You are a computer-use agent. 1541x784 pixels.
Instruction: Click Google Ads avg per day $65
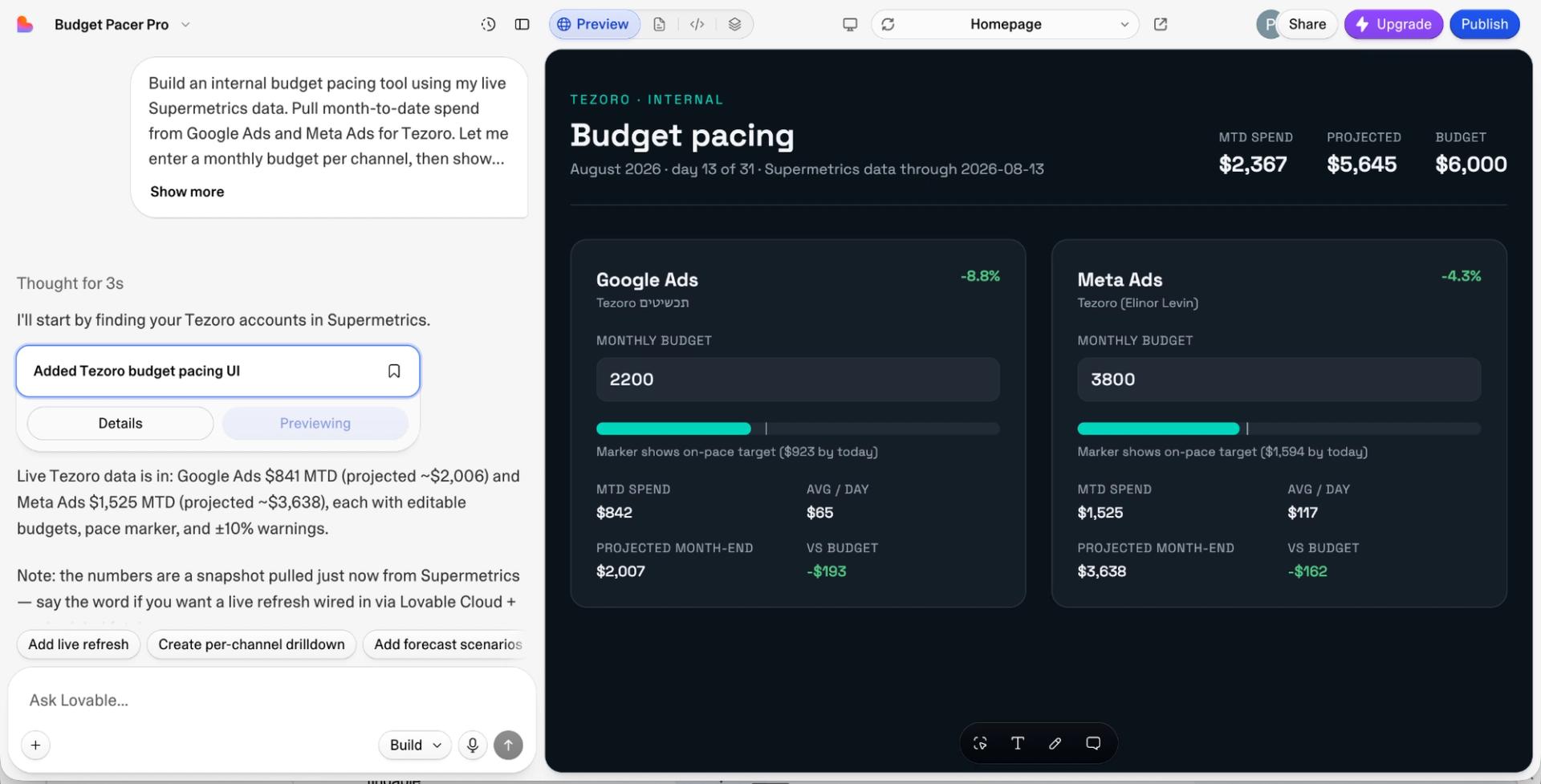click(x=819, y=513)
